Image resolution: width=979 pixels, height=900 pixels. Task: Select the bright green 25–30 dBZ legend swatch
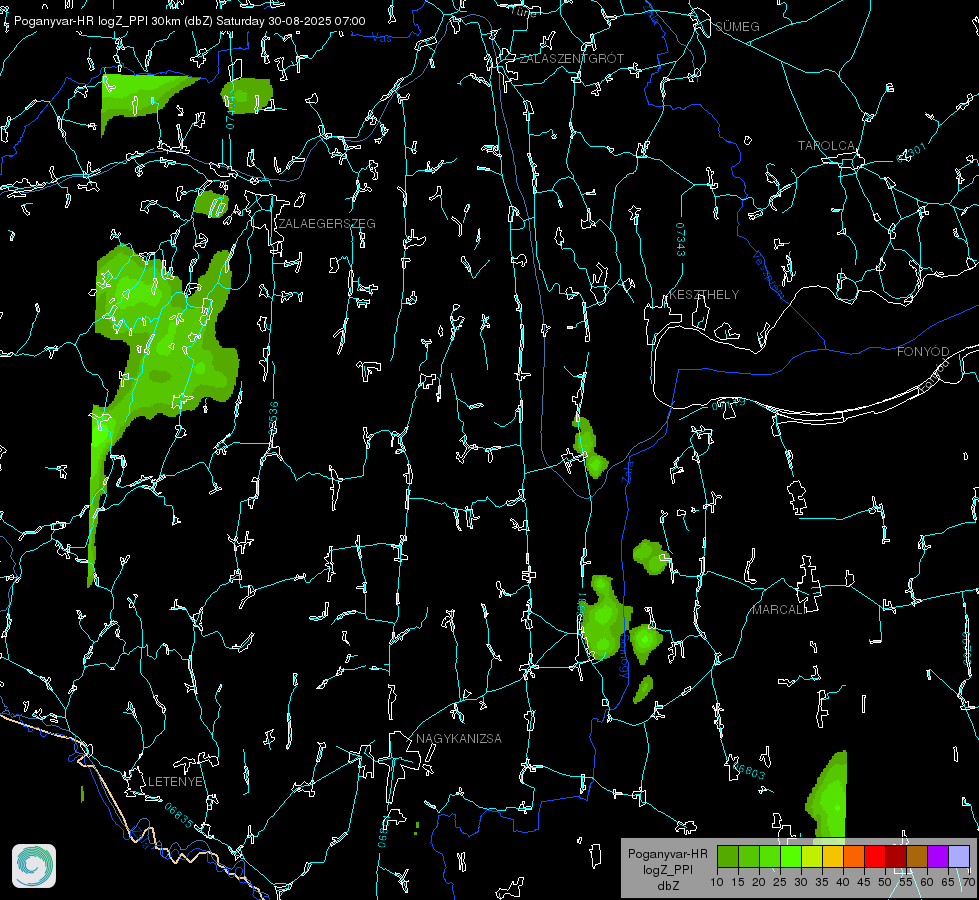791,856
